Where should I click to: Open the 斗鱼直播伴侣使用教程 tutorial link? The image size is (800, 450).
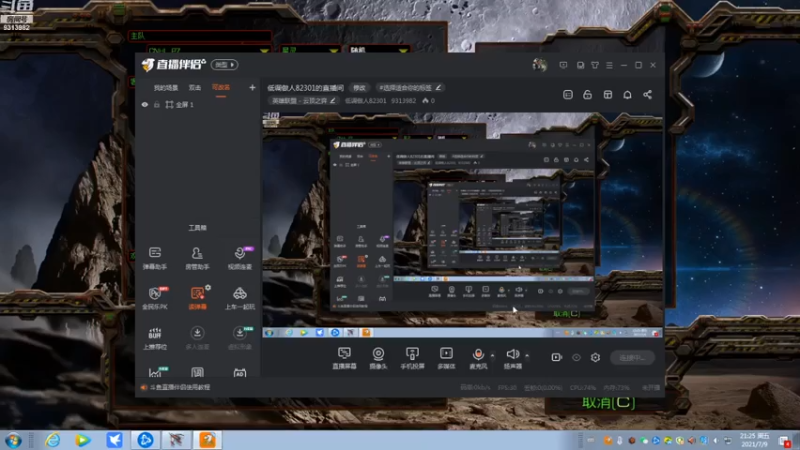pos(180,387)
